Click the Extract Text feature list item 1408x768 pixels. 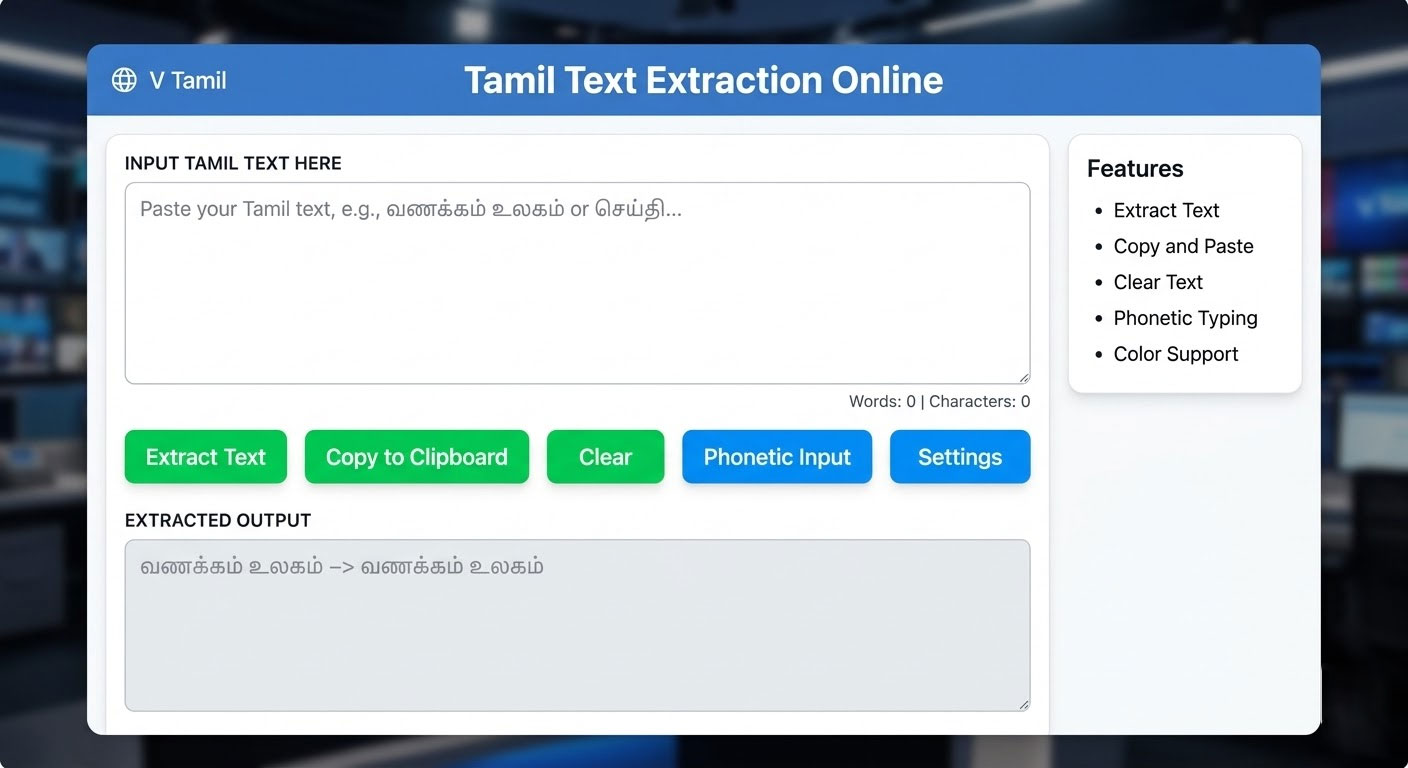pos(1166,210)
